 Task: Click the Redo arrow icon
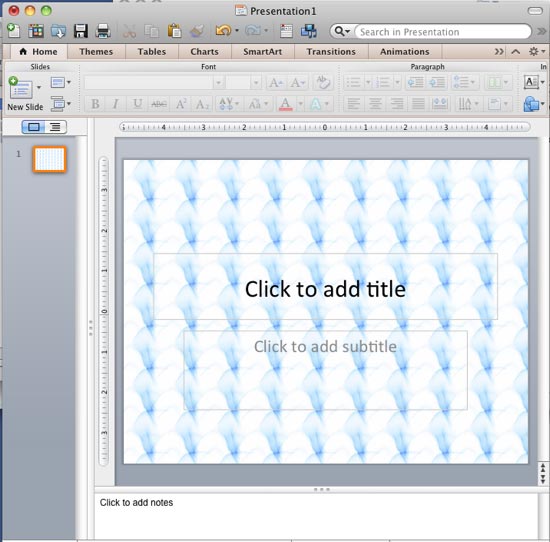pos(253,31)
